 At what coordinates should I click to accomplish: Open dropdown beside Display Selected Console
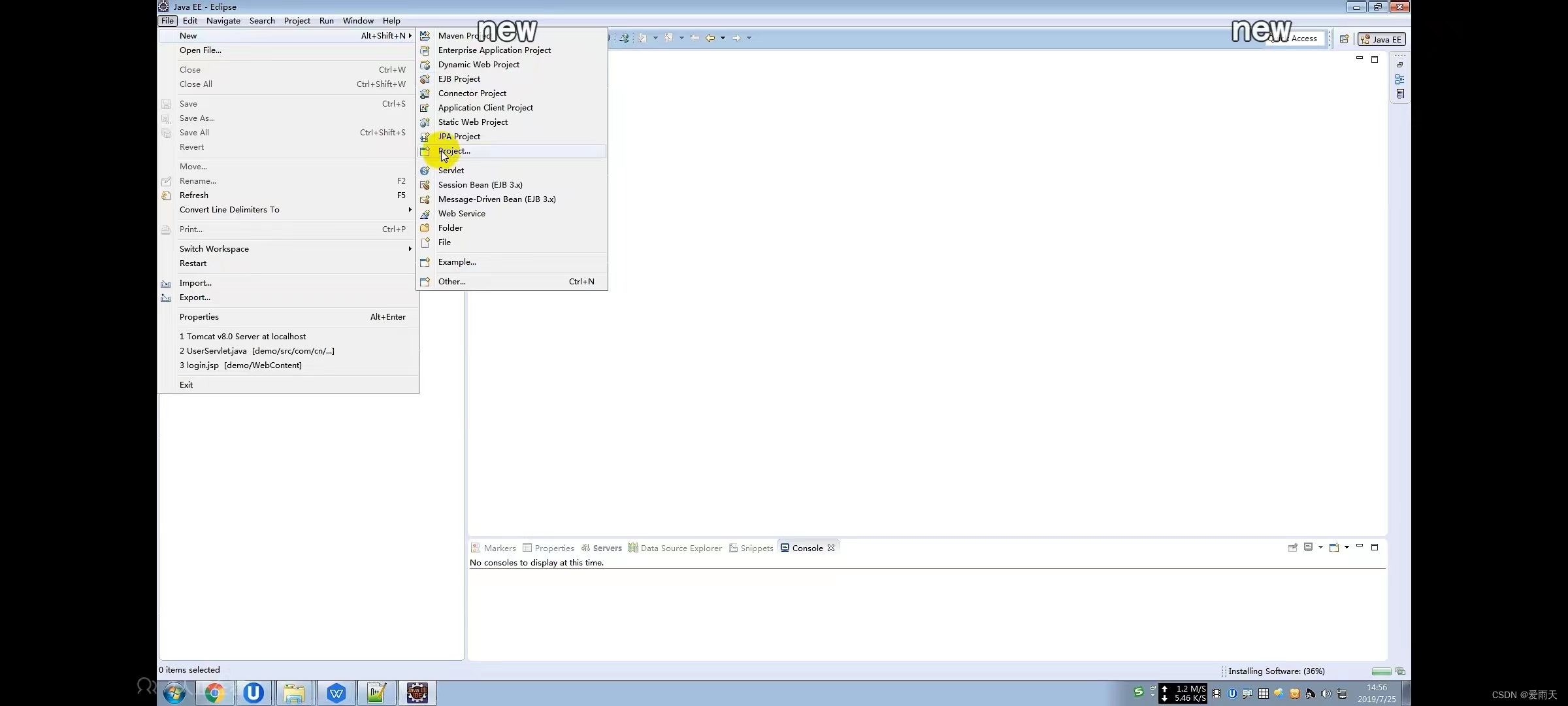1320,548
